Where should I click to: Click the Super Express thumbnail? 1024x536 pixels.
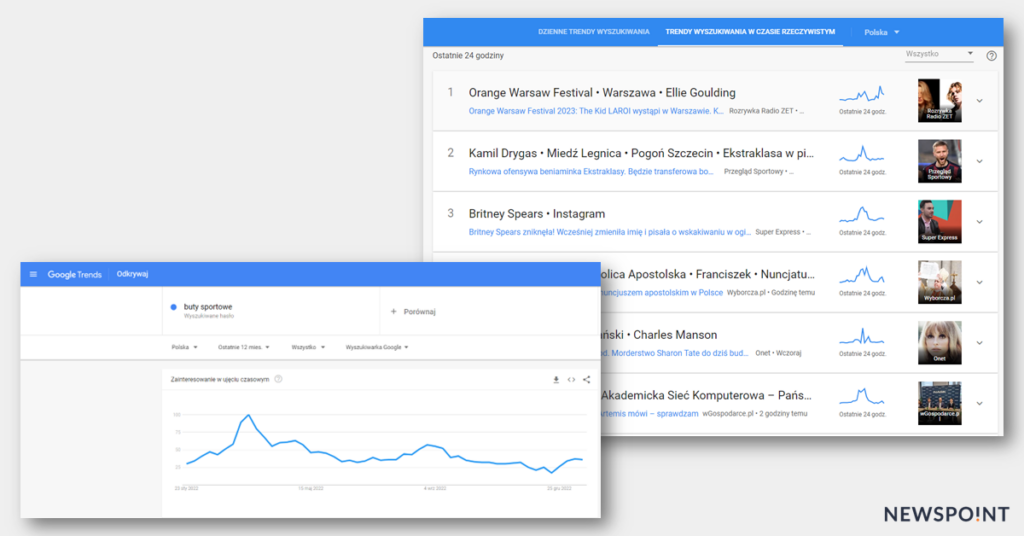click(x=939, y=221)
